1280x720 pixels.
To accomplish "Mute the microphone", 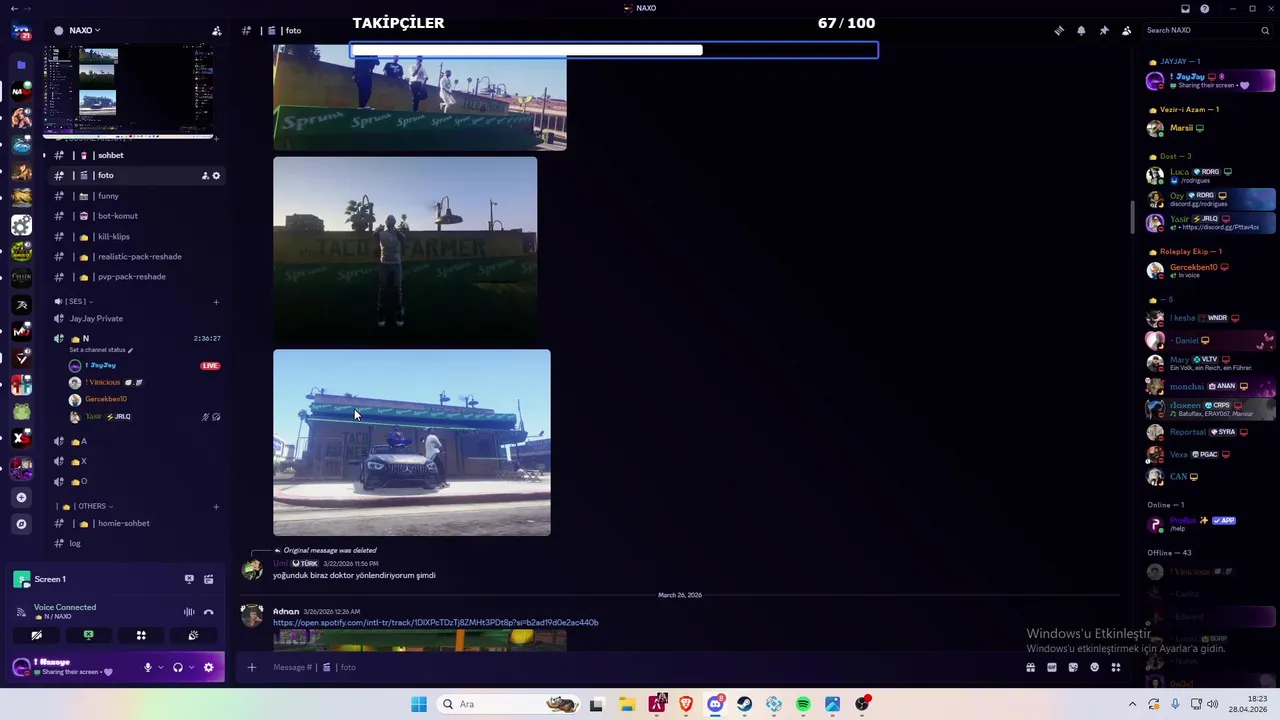I will (x=148, y=667).
